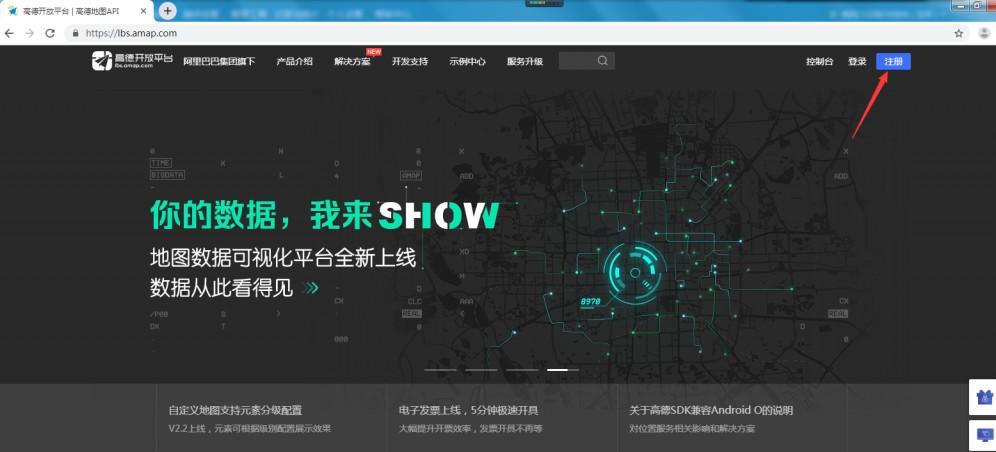Screen dimensions: 996x452
Task: Click the monitor icon on right edge
Action: (985, 435)
